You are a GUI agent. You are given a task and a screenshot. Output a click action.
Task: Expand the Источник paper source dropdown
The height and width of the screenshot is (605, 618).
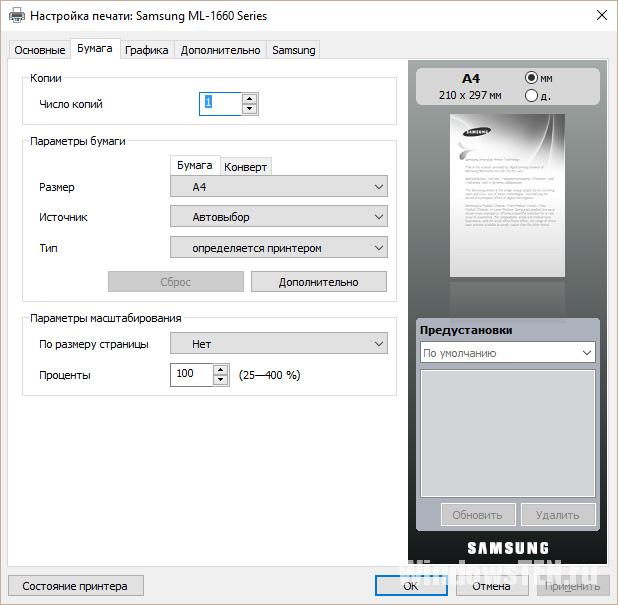tap(278, 217)
